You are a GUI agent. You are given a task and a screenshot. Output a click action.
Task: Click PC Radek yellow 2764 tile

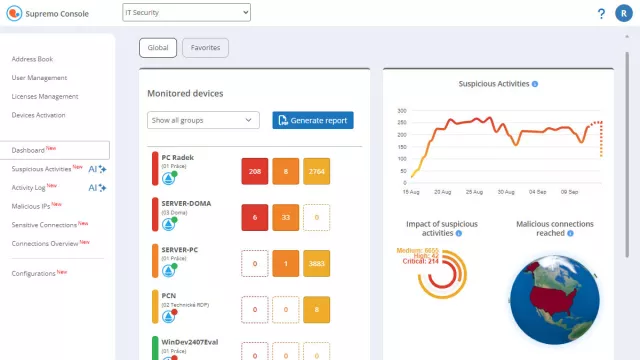[316, 171]
